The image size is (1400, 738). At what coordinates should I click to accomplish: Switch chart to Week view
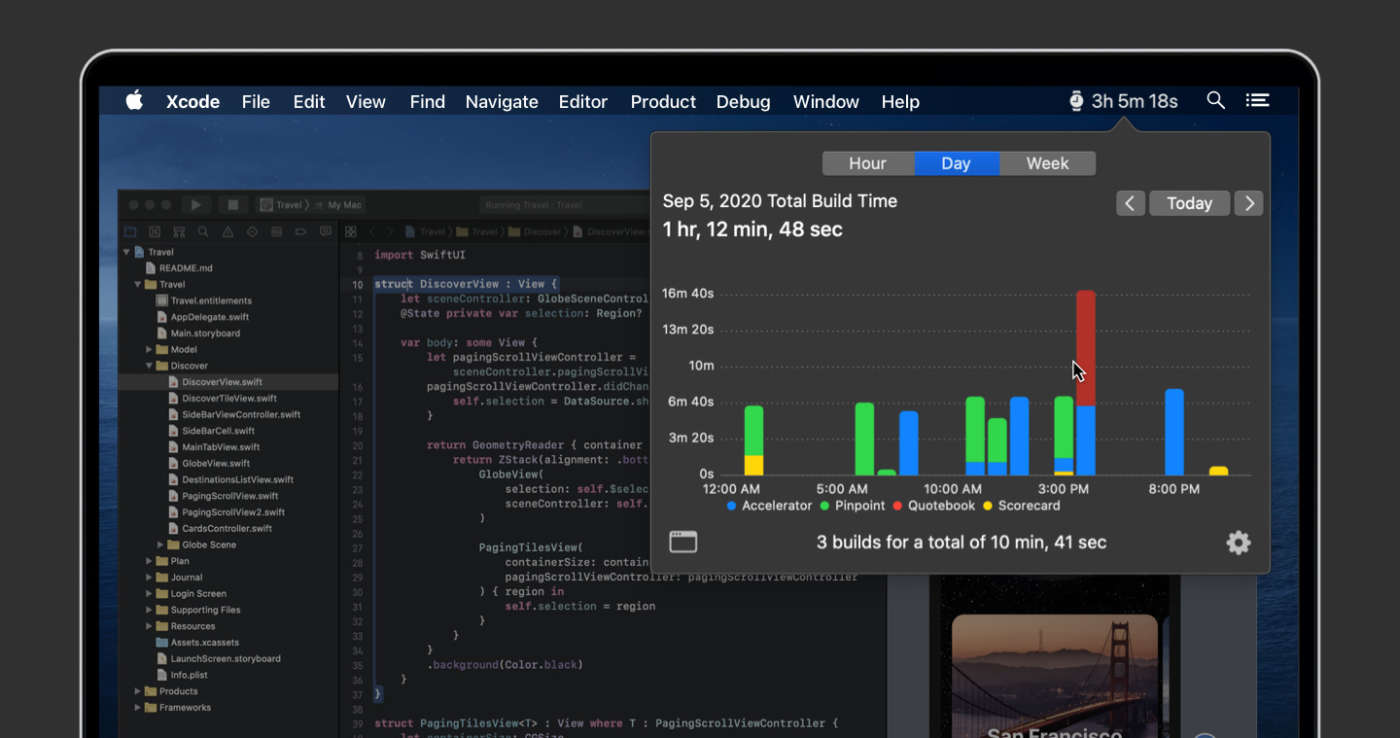pos(1047,164)
